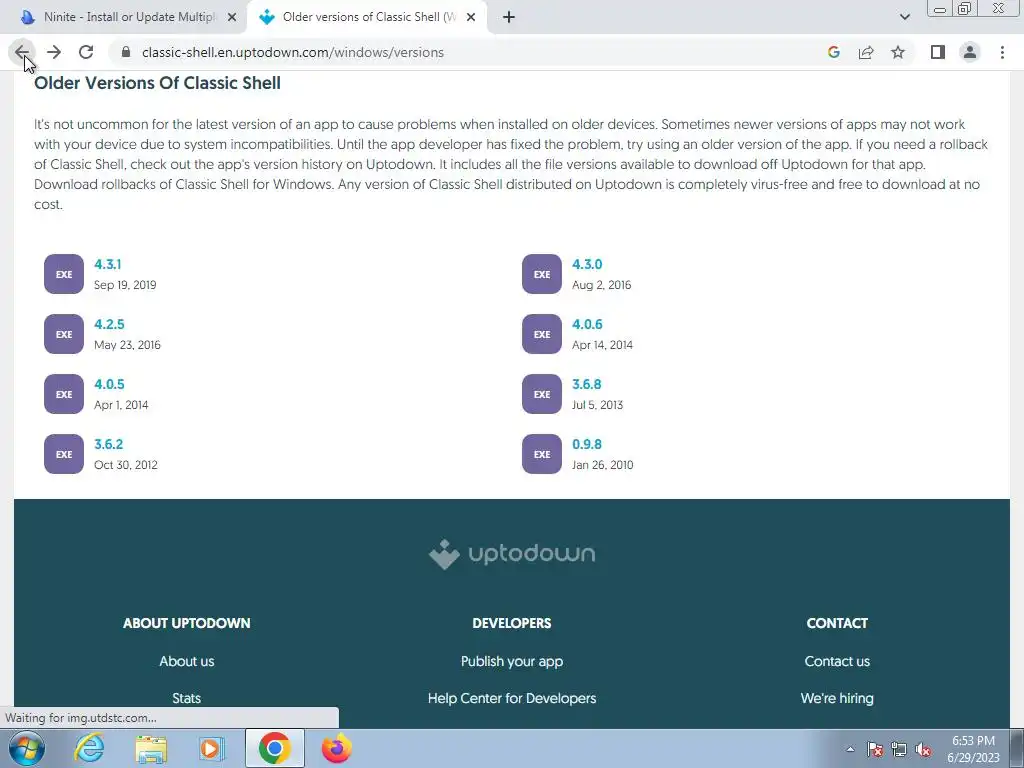Reload the page with the refresh icon
Screen dimensions: 1024x768
86,52
